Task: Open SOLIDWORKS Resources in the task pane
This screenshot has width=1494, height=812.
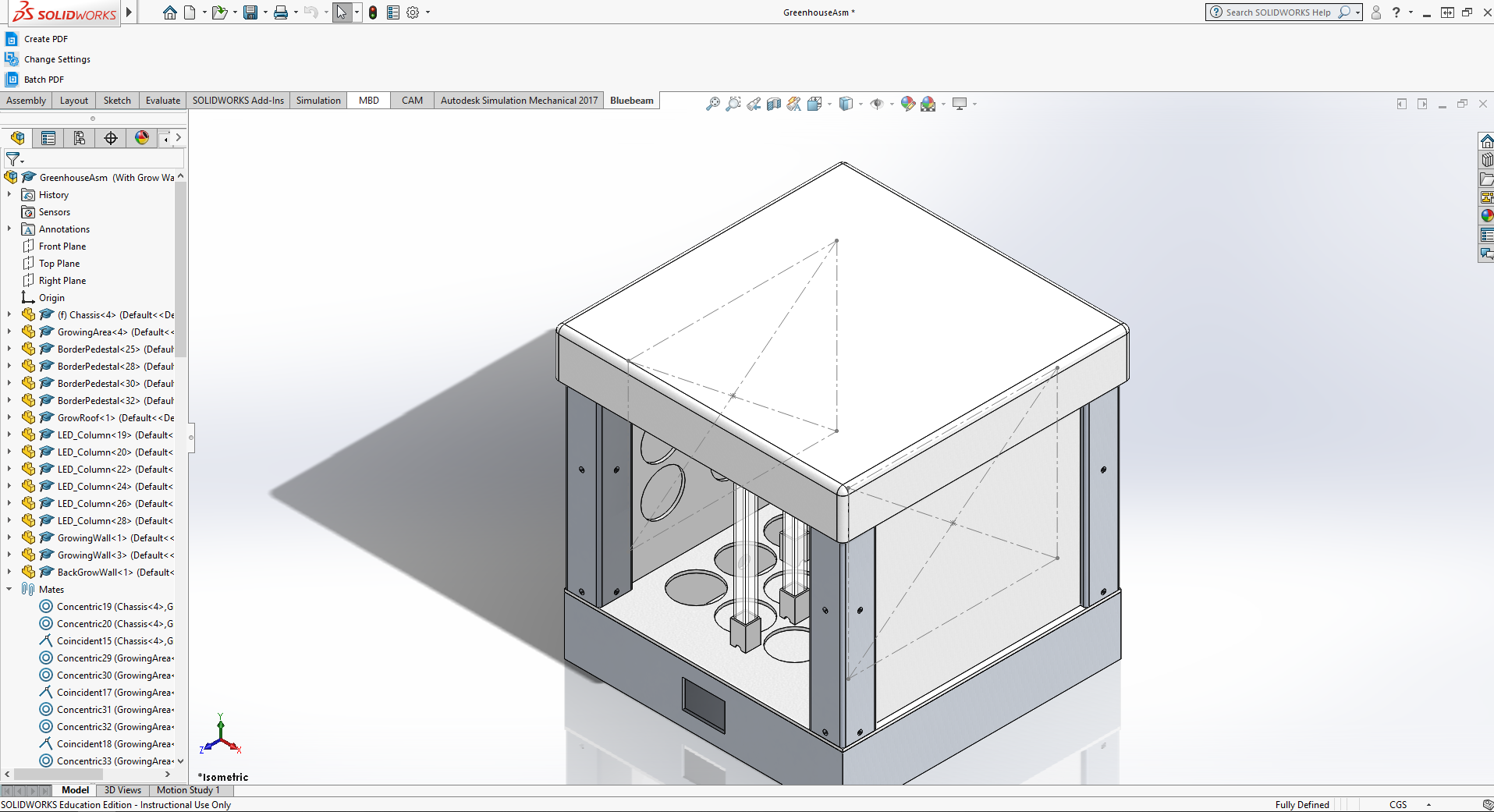Action: point(1487,141)
